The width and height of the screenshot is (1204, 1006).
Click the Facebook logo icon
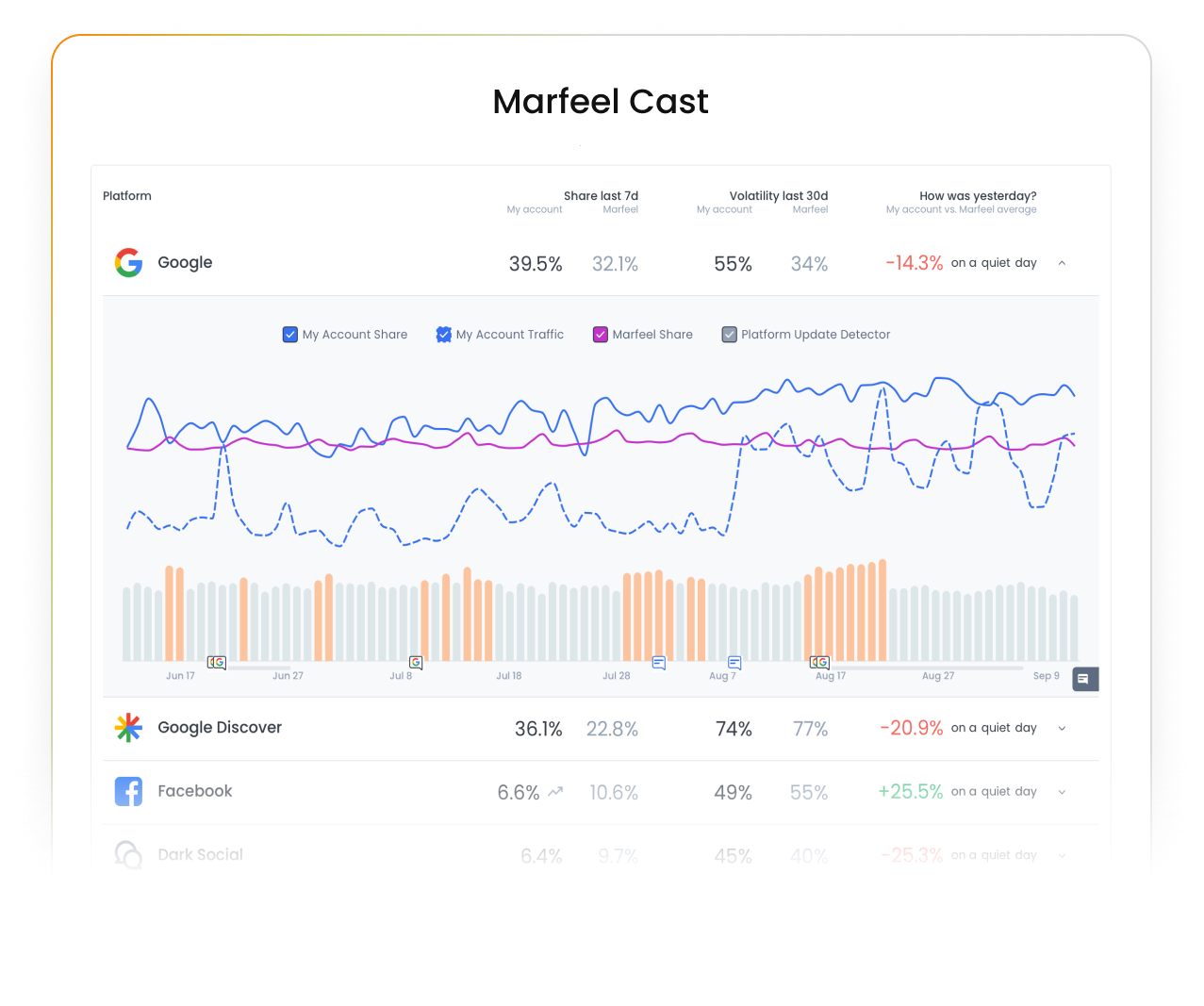pyautogui.click(x=128, y=791)
